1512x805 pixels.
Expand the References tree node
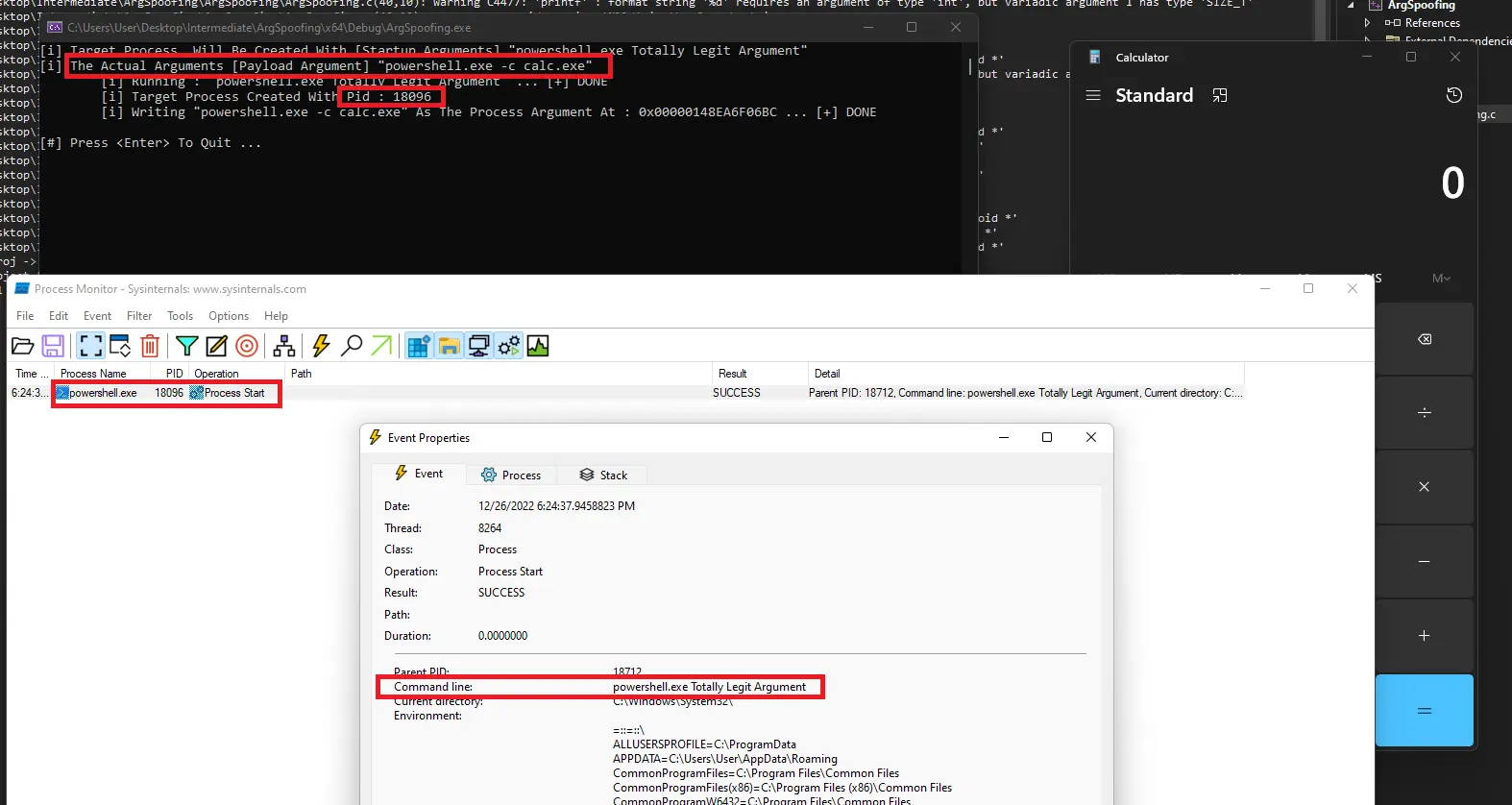(1367, 23)
